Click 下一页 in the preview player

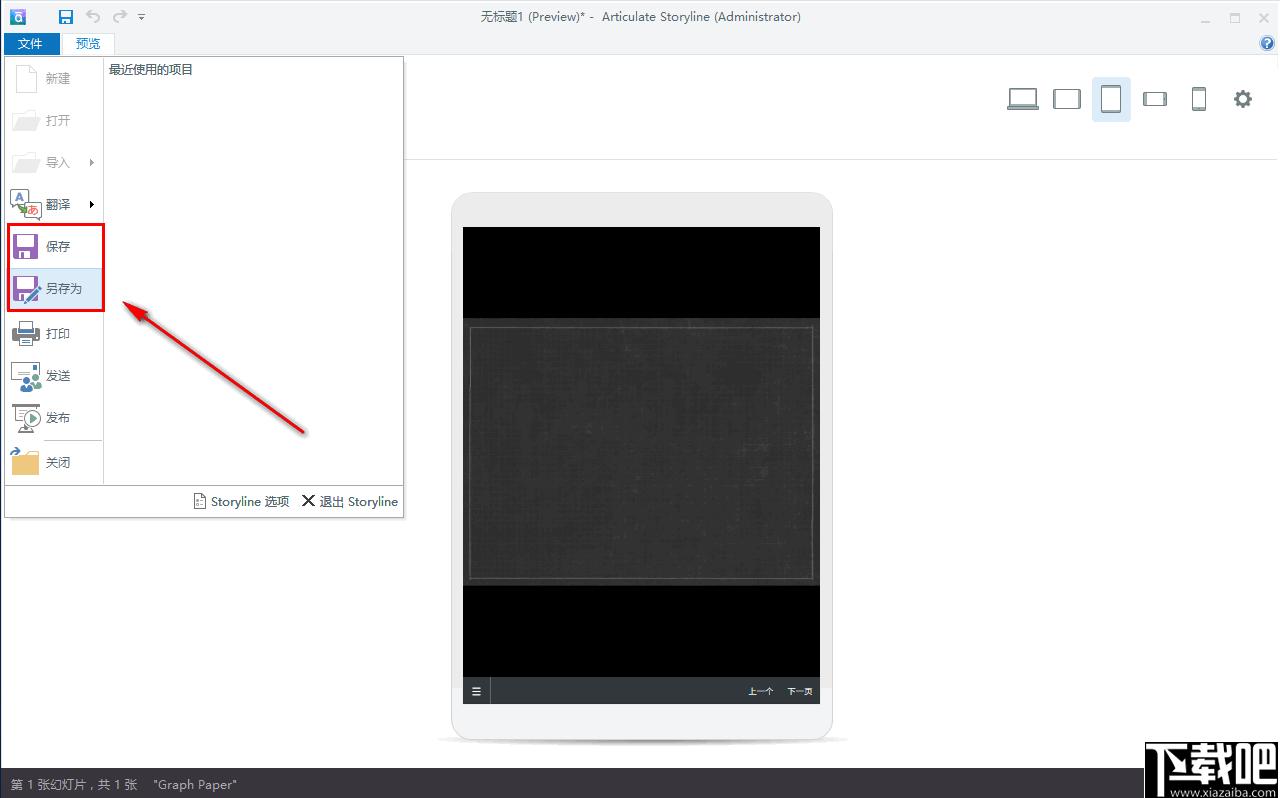800,691
